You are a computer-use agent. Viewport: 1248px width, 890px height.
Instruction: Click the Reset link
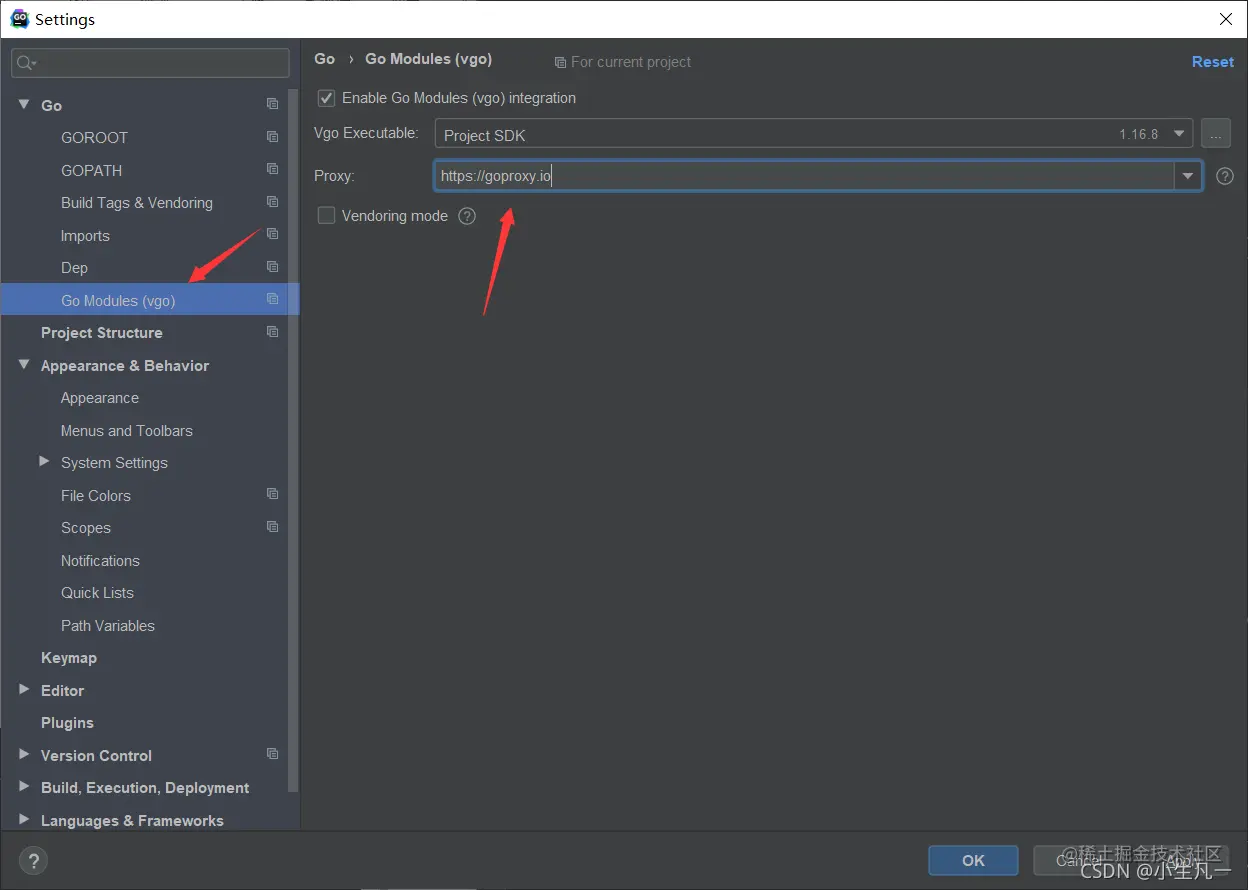(x=1212, y=62)
